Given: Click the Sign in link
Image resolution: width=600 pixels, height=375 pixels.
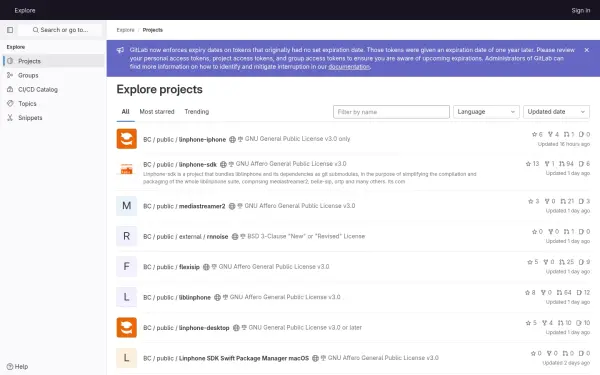Looking at the screenshot, I should (580, 10).
